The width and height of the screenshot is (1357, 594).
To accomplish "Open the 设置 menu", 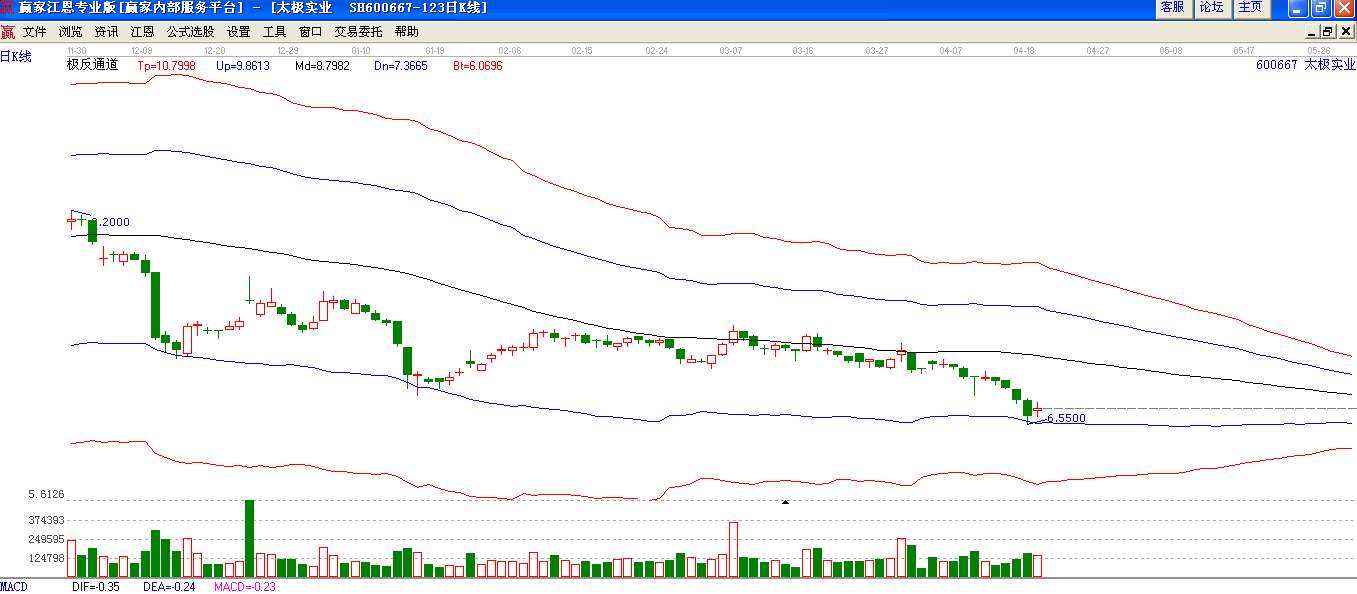I will (239, 32).
